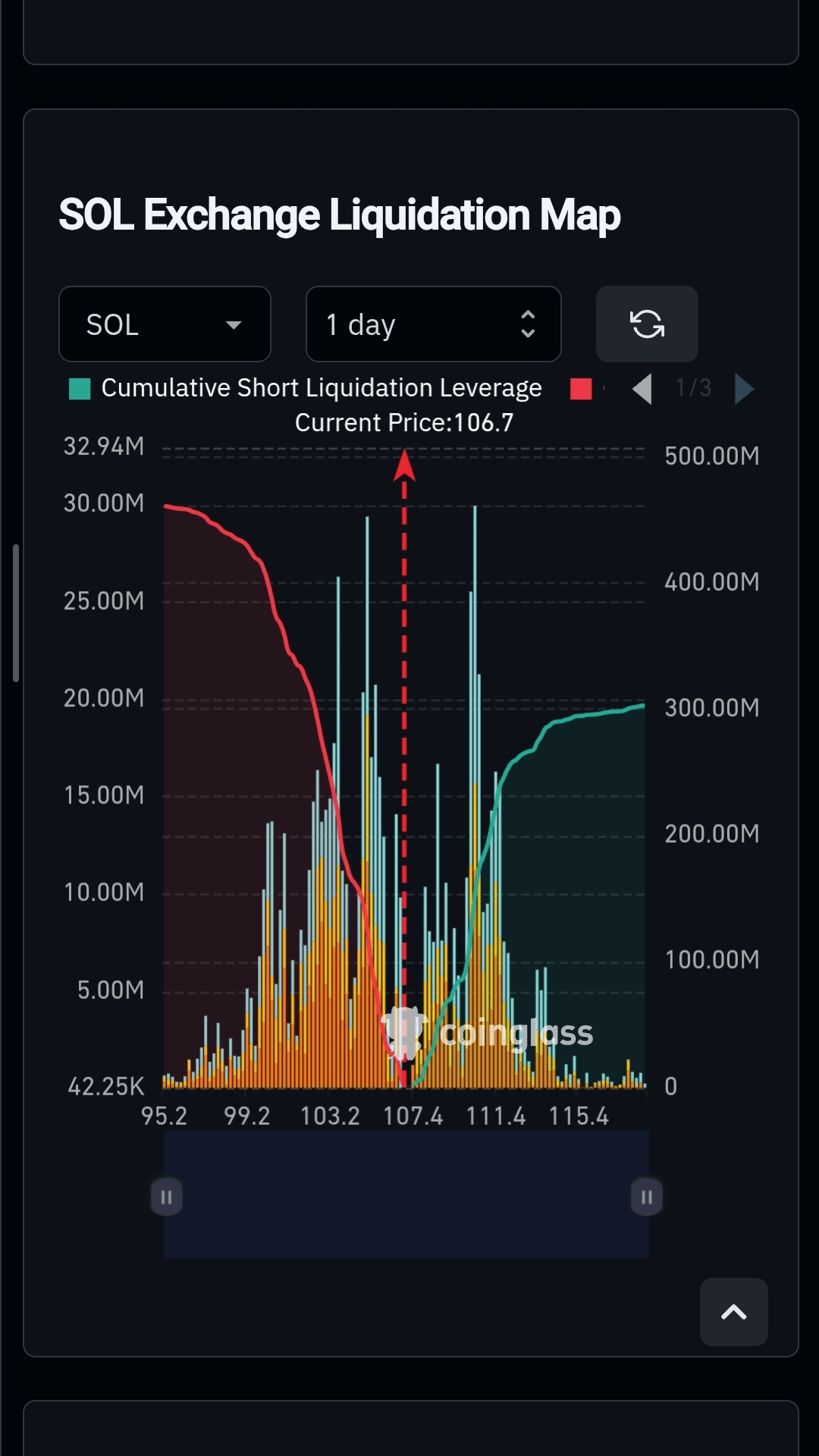Click the Current Price:106.7 label

404,423
